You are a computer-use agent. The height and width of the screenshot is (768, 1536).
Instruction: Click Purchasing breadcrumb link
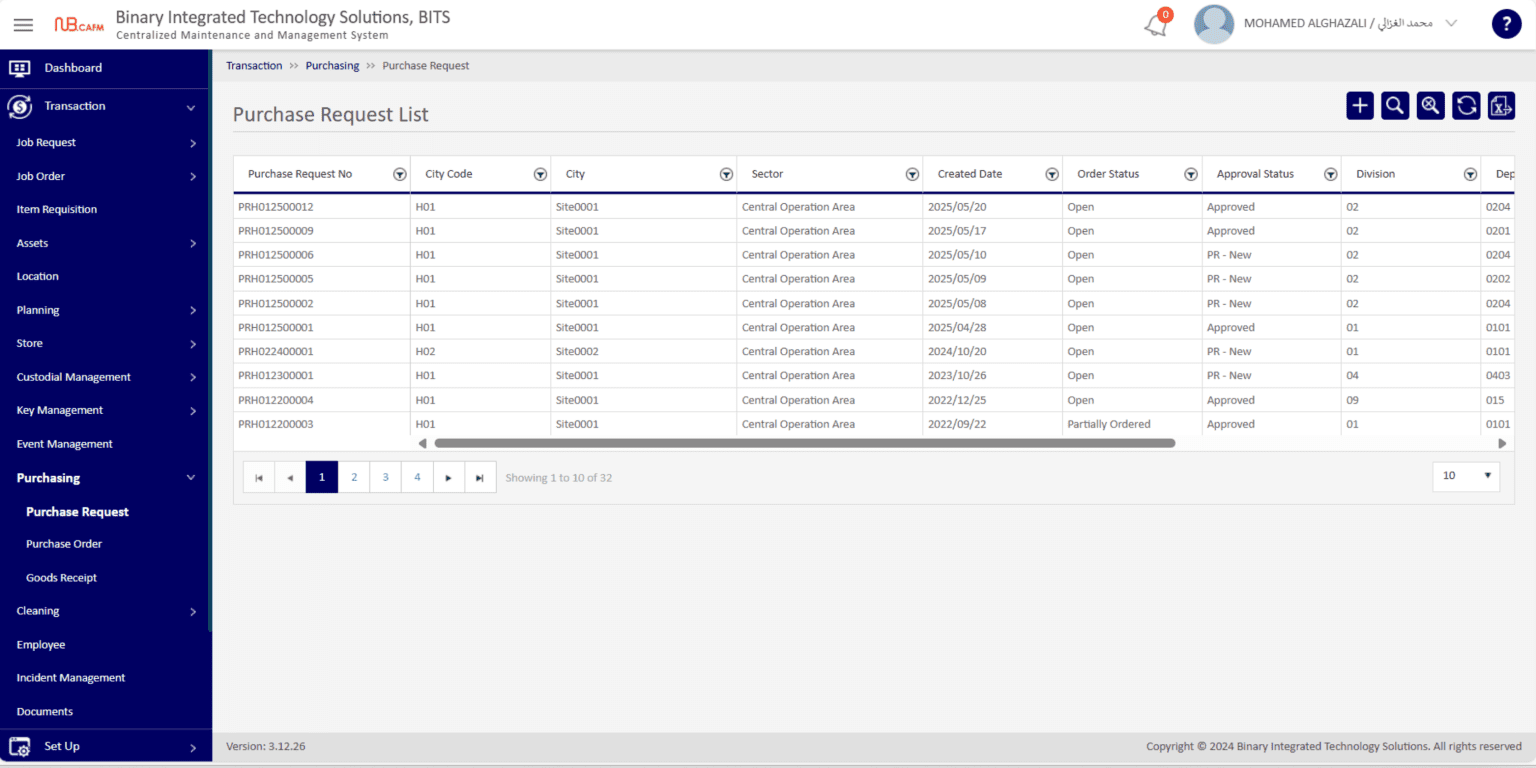(332, 66)
